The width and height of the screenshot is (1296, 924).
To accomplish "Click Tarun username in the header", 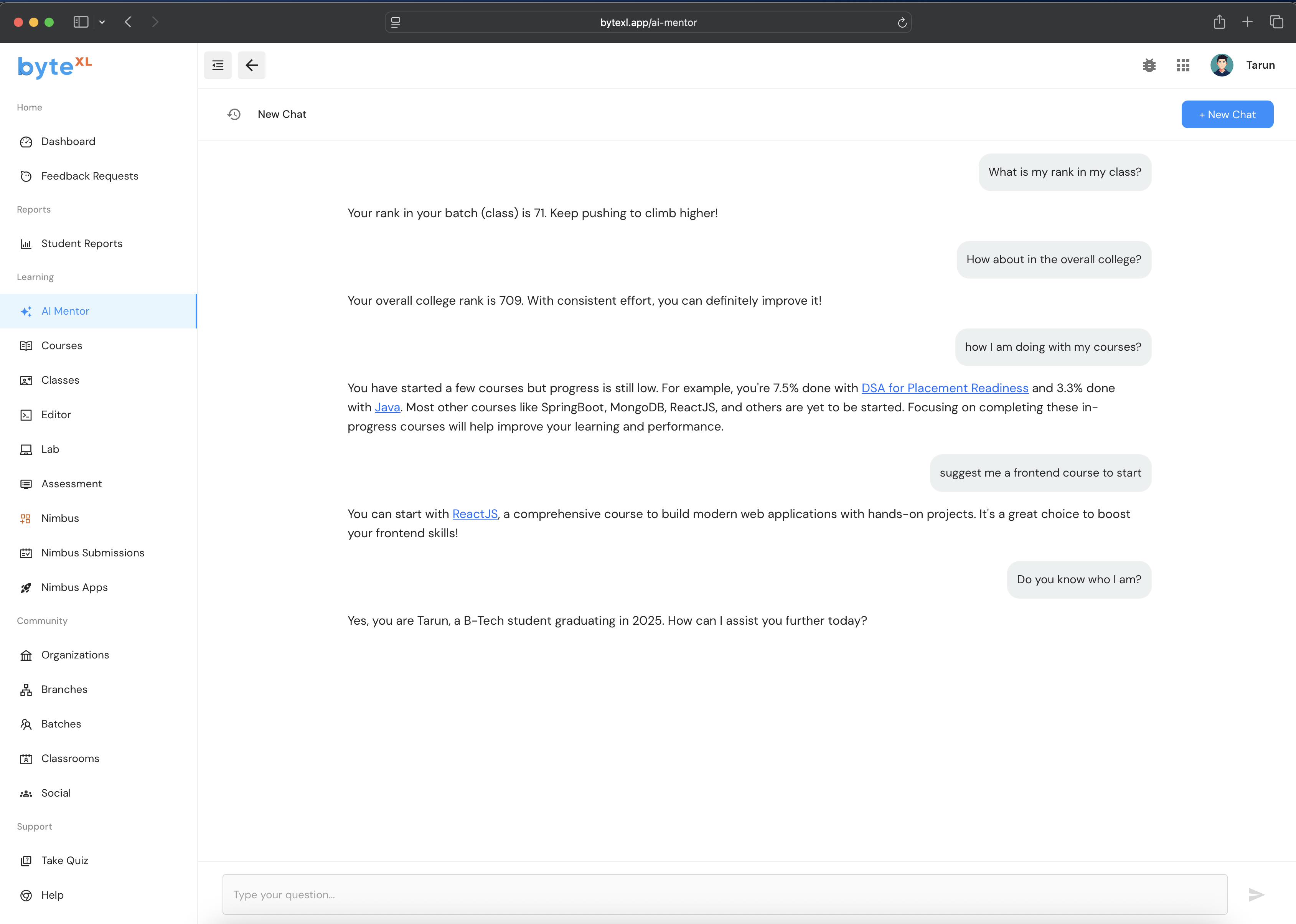I will [1260, 66].
